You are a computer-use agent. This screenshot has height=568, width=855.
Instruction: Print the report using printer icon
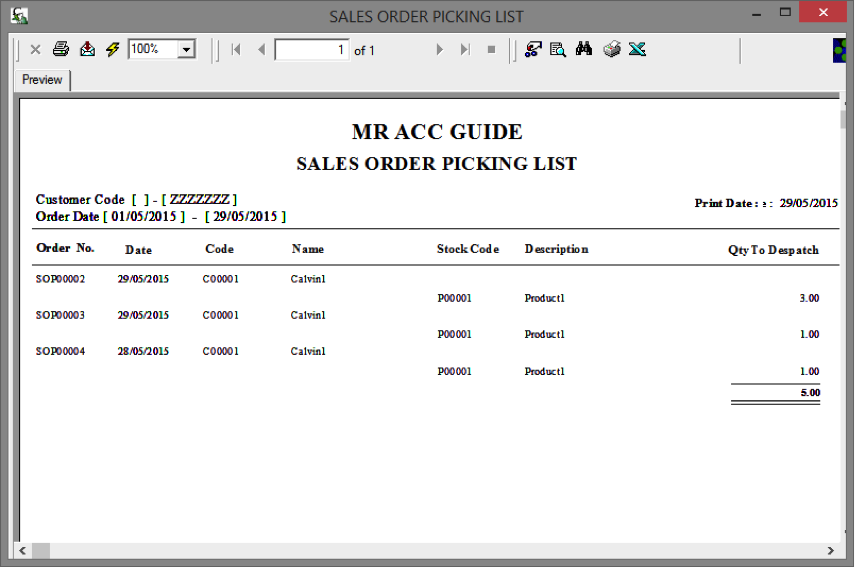pos(61,49)
